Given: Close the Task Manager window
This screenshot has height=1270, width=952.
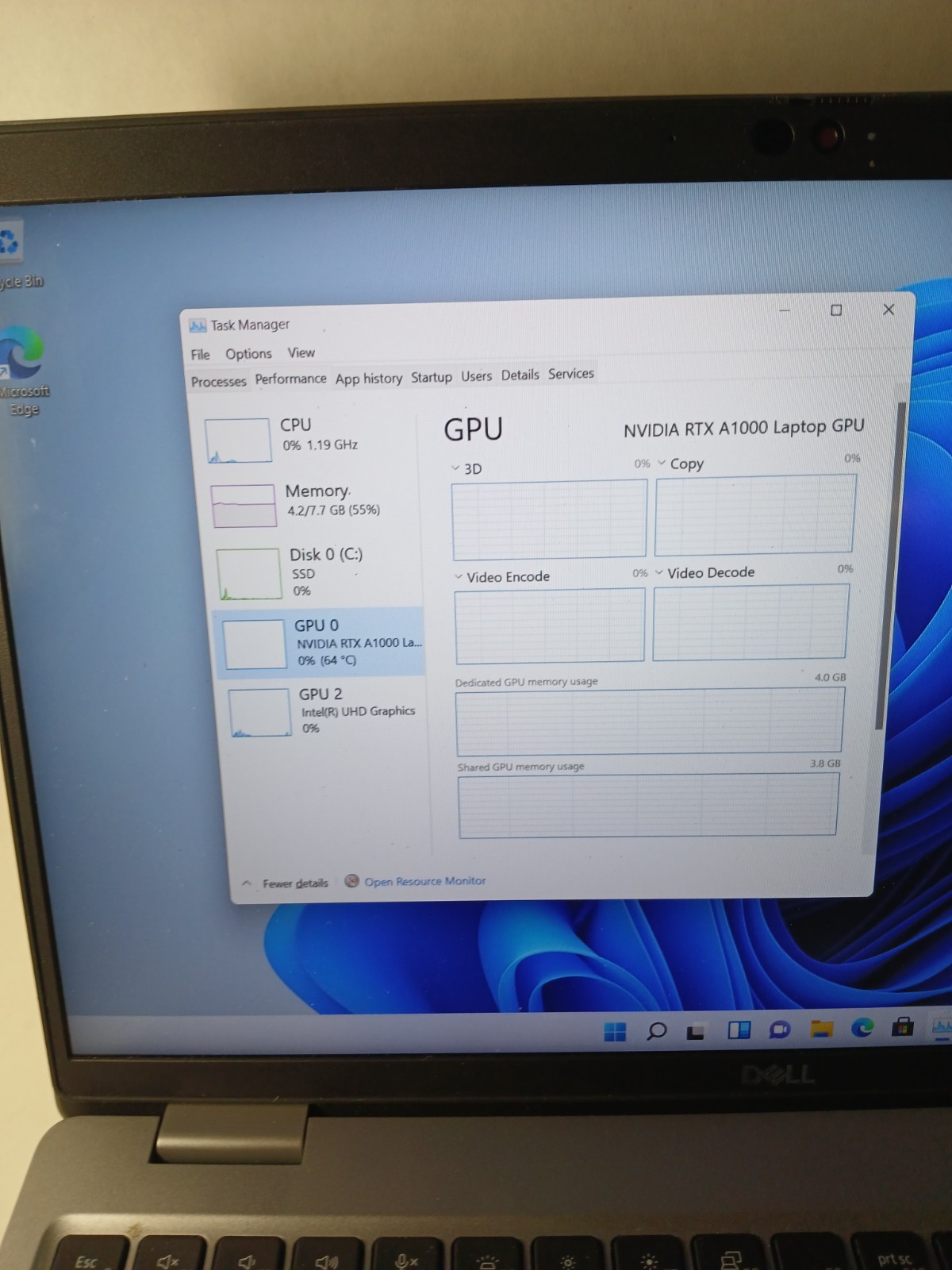Looking at the screenshot, I should (889, 310).
